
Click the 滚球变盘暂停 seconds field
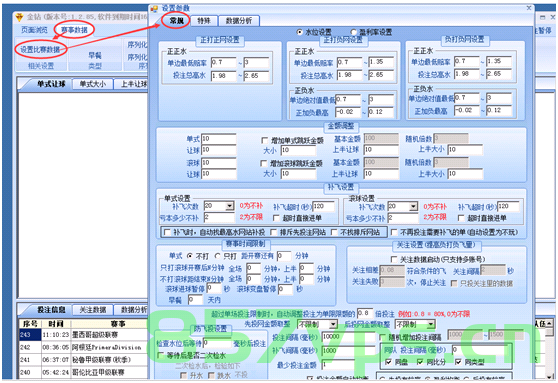pos(286,289)
